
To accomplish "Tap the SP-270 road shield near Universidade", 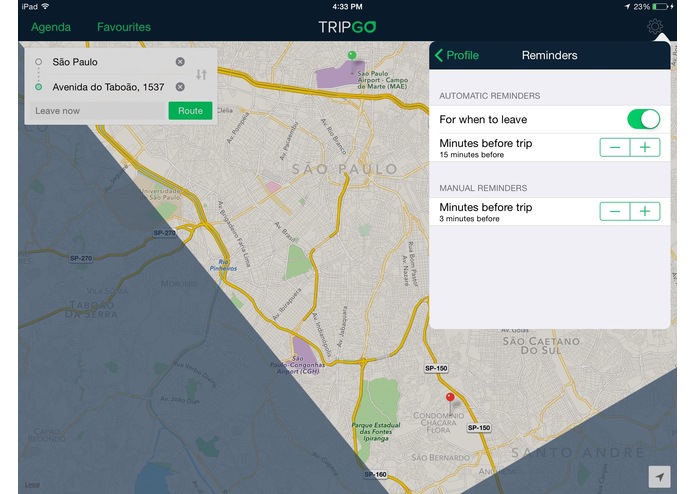I will [164, 233].
